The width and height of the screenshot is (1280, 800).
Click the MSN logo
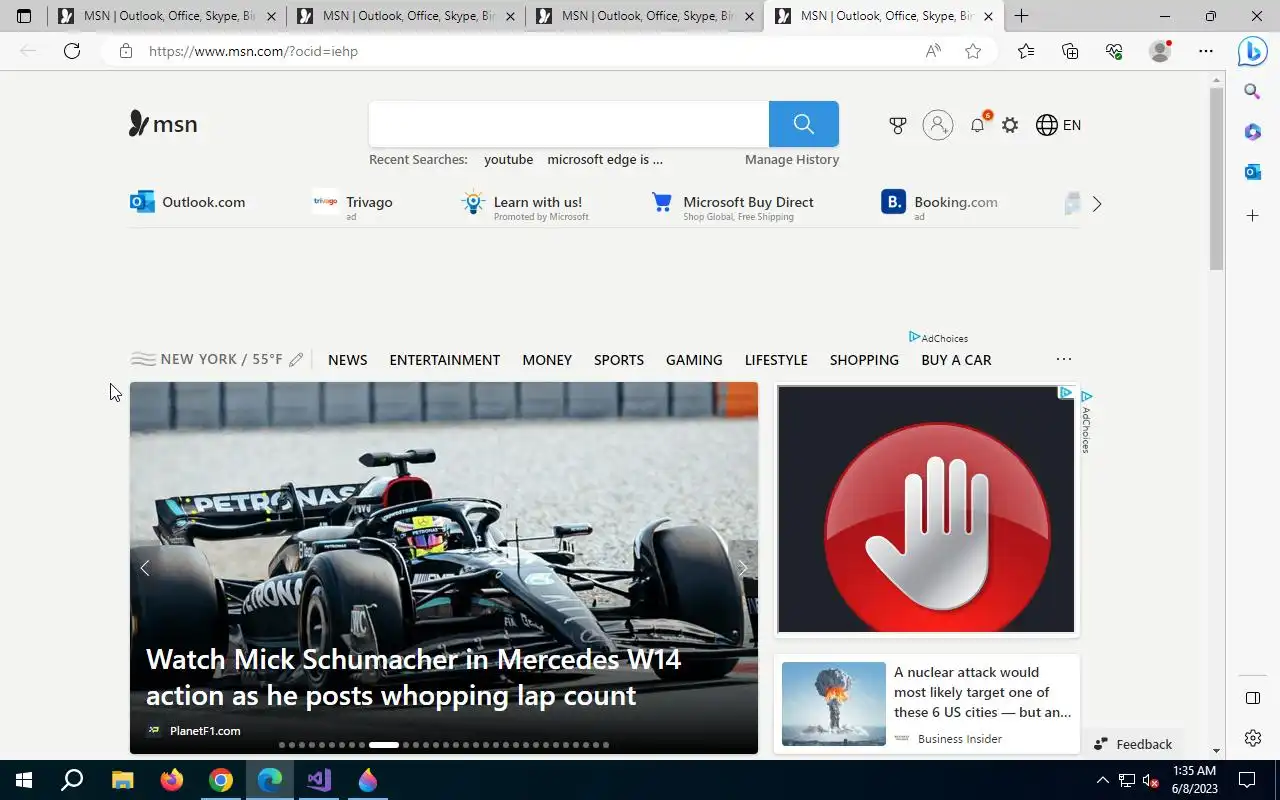163,124
